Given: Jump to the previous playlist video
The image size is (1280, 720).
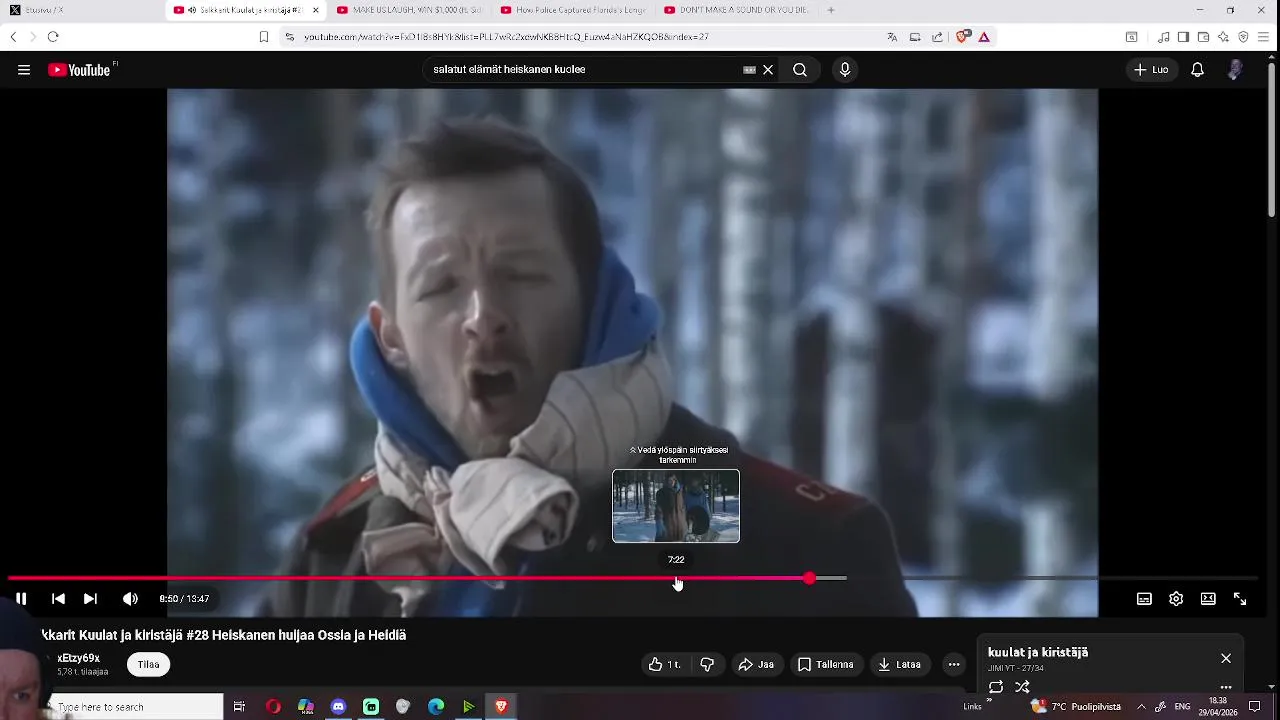Looking at the screenshot, I should 58,599.
